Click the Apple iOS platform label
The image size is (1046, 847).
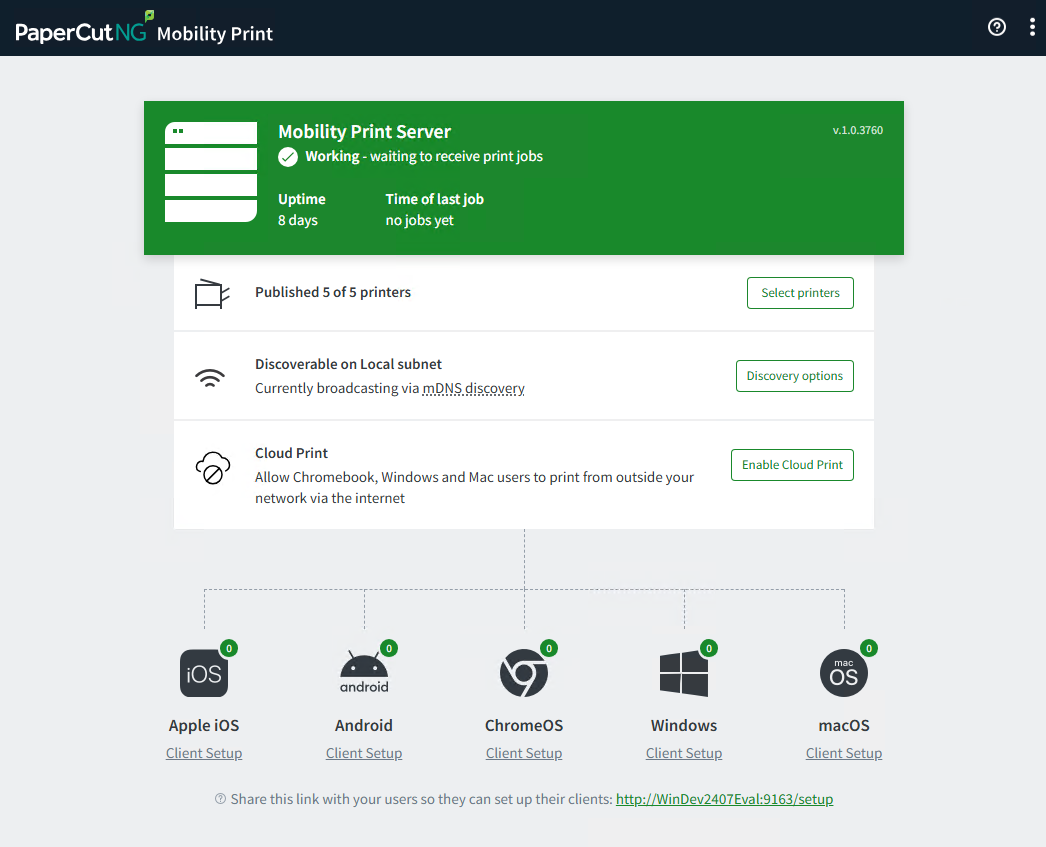204,726
